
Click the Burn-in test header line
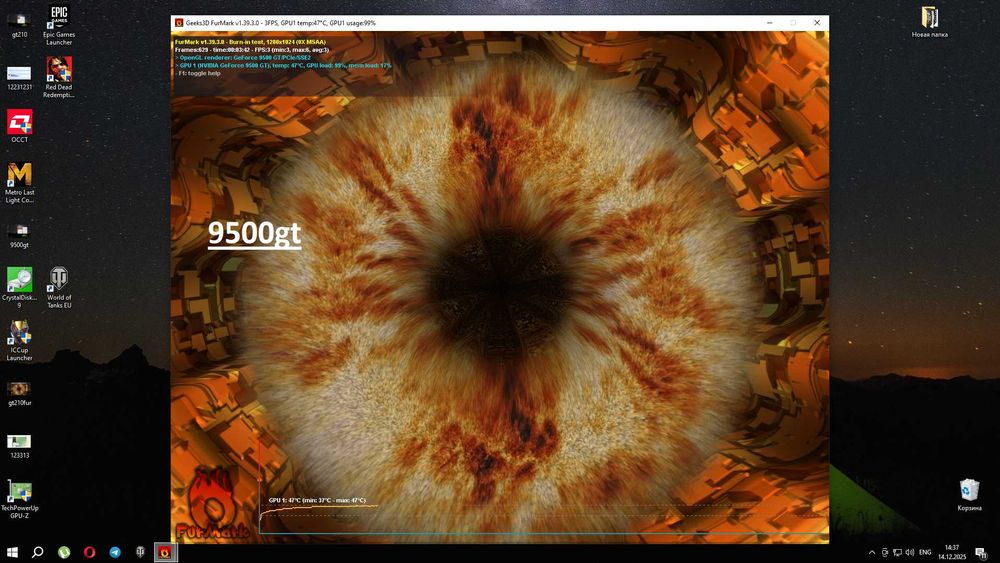tap(250, 42)
